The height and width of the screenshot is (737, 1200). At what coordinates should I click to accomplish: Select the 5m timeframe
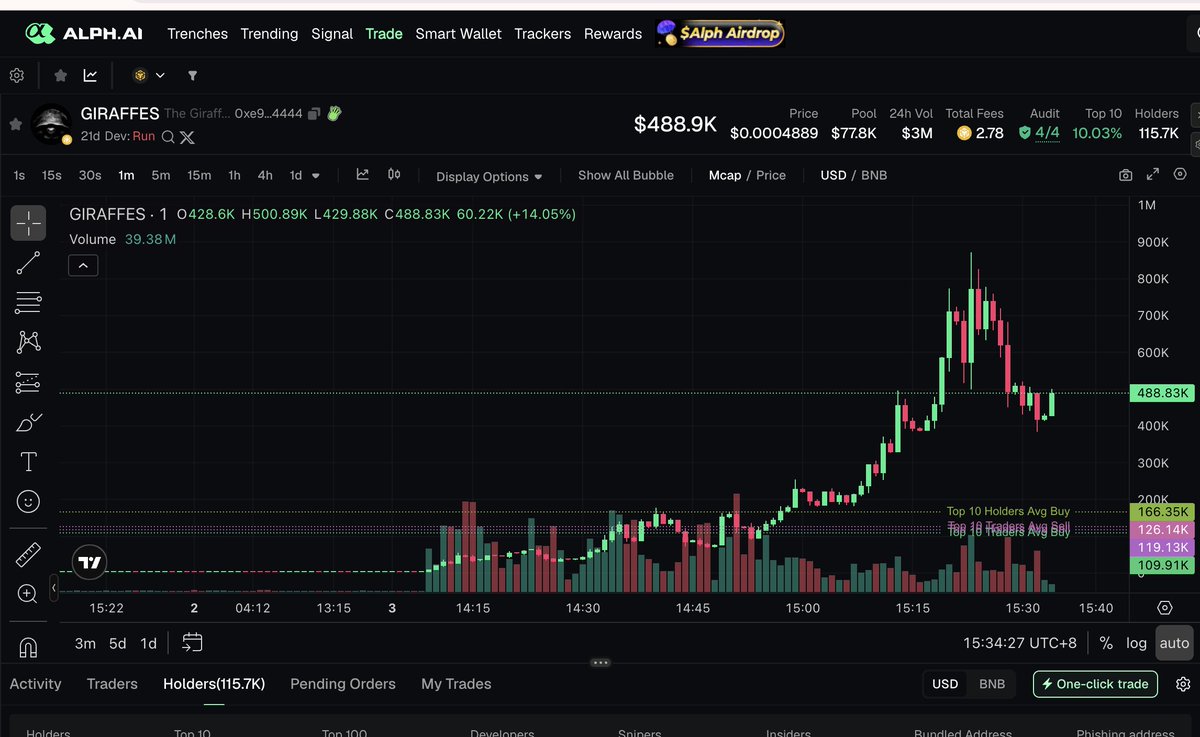click(x=161, y=175)
